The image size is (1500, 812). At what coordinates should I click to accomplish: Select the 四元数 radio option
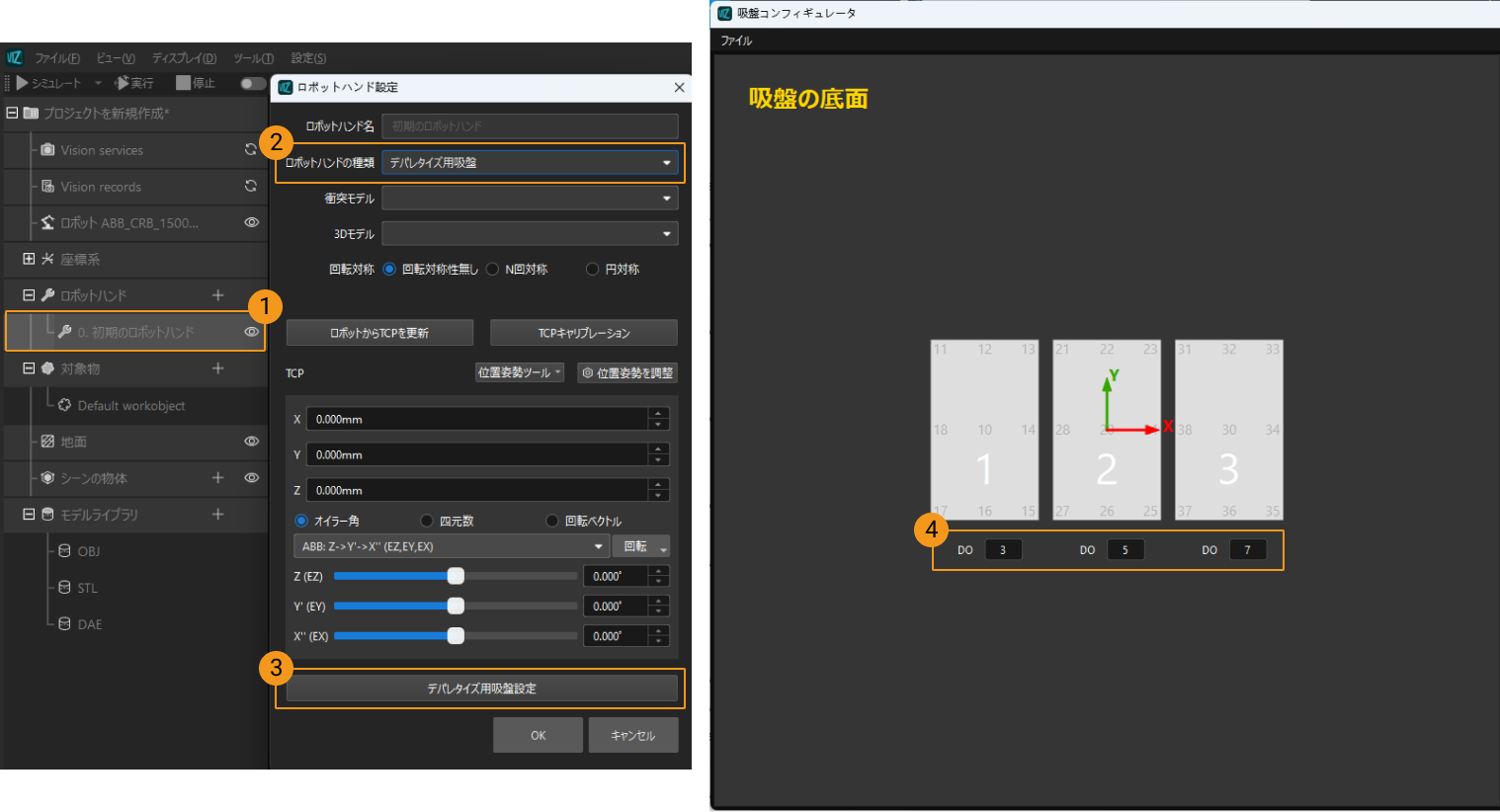click(427, 521)
